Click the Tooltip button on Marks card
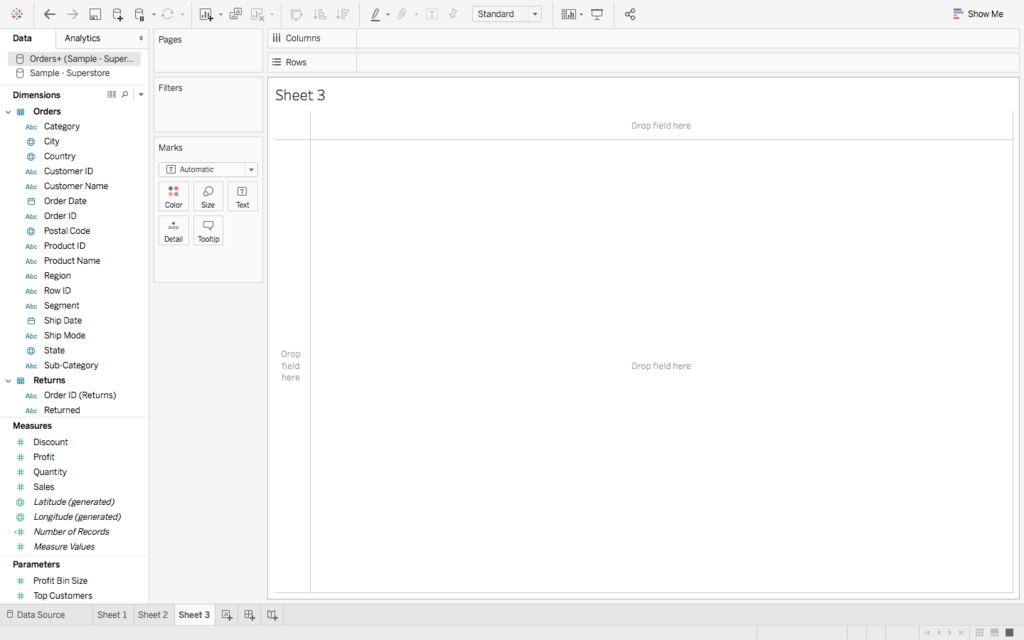 (x=208, y=231)
